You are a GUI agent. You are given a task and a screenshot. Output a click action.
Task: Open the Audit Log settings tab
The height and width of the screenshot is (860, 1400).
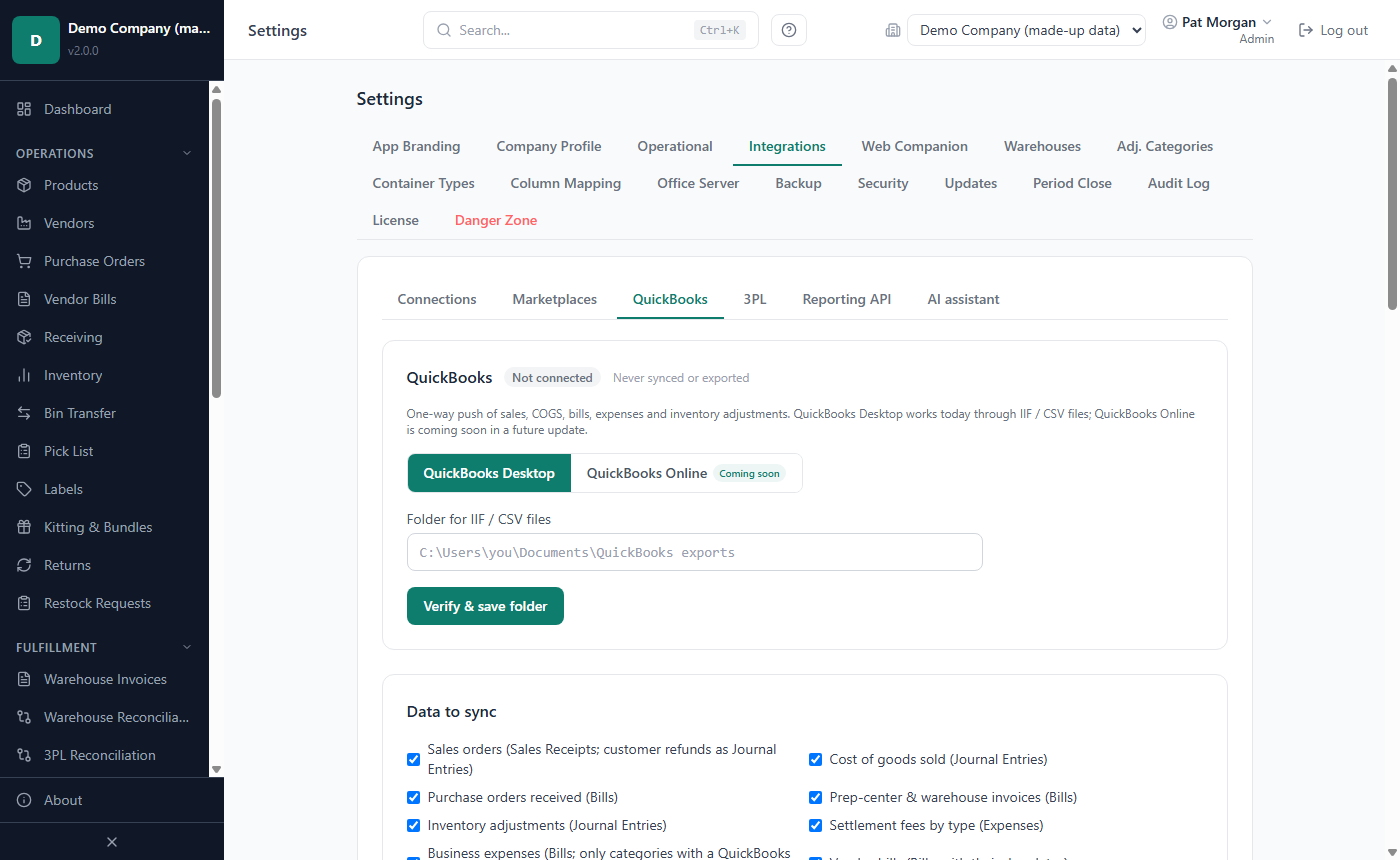(x=1178, y=183)
